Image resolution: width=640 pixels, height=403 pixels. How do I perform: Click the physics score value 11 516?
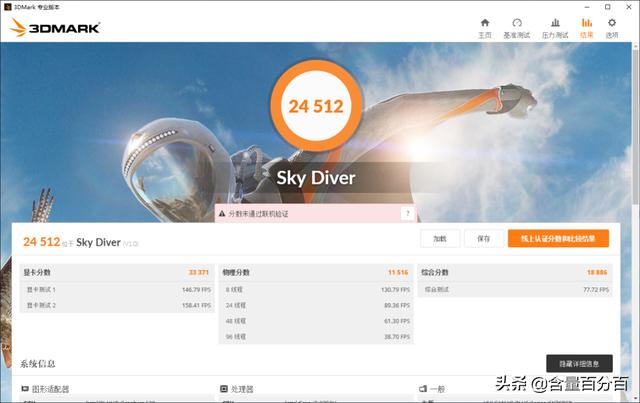(398, 272)
